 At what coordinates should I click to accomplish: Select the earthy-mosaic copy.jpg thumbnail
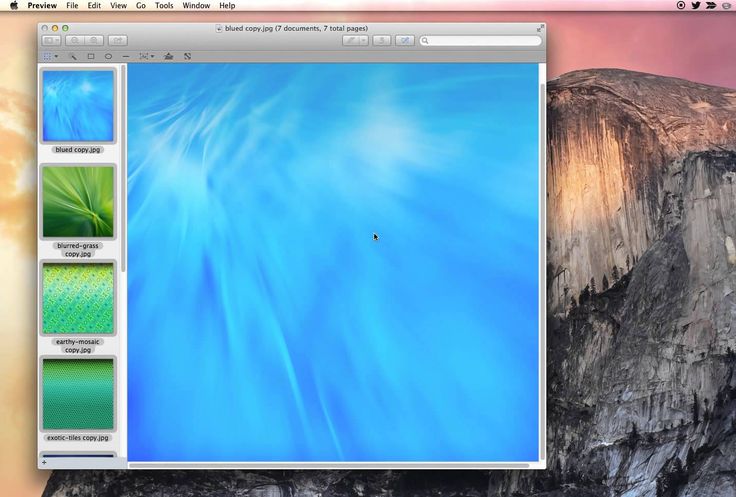click(x=78, y=298)
